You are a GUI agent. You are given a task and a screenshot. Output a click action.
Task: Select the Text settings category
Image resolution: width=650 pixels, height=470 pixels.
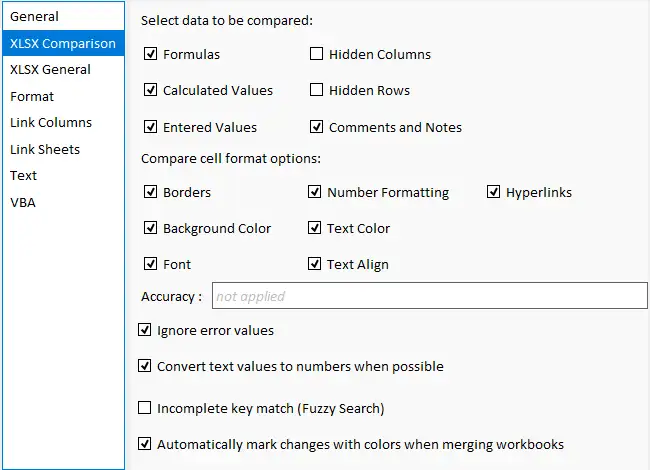coord(63,175)
